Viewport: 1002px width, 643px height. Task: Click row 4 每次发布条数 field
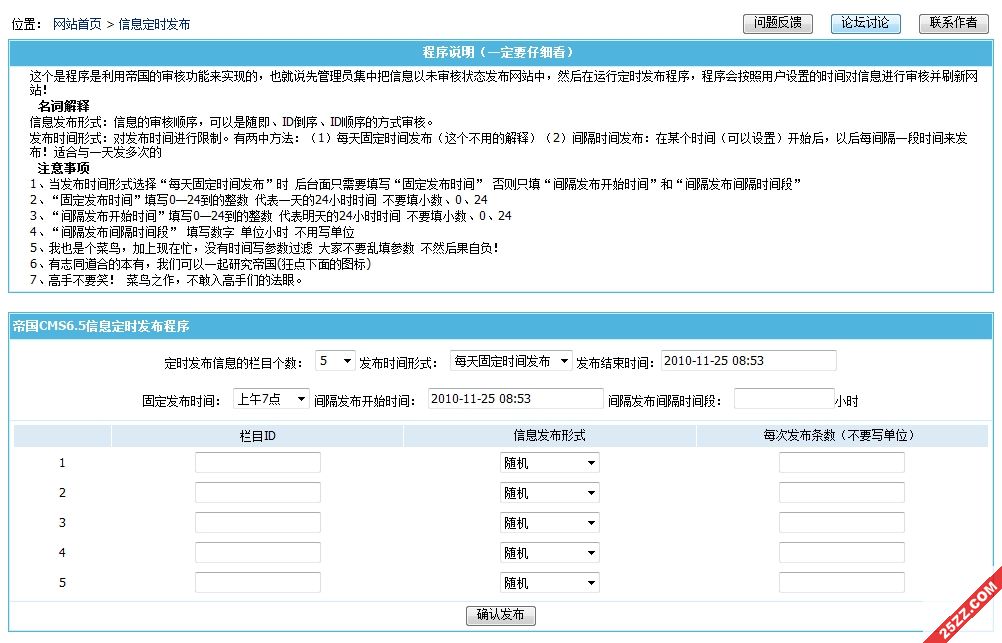pyautogui.click(x=842, y=552)
